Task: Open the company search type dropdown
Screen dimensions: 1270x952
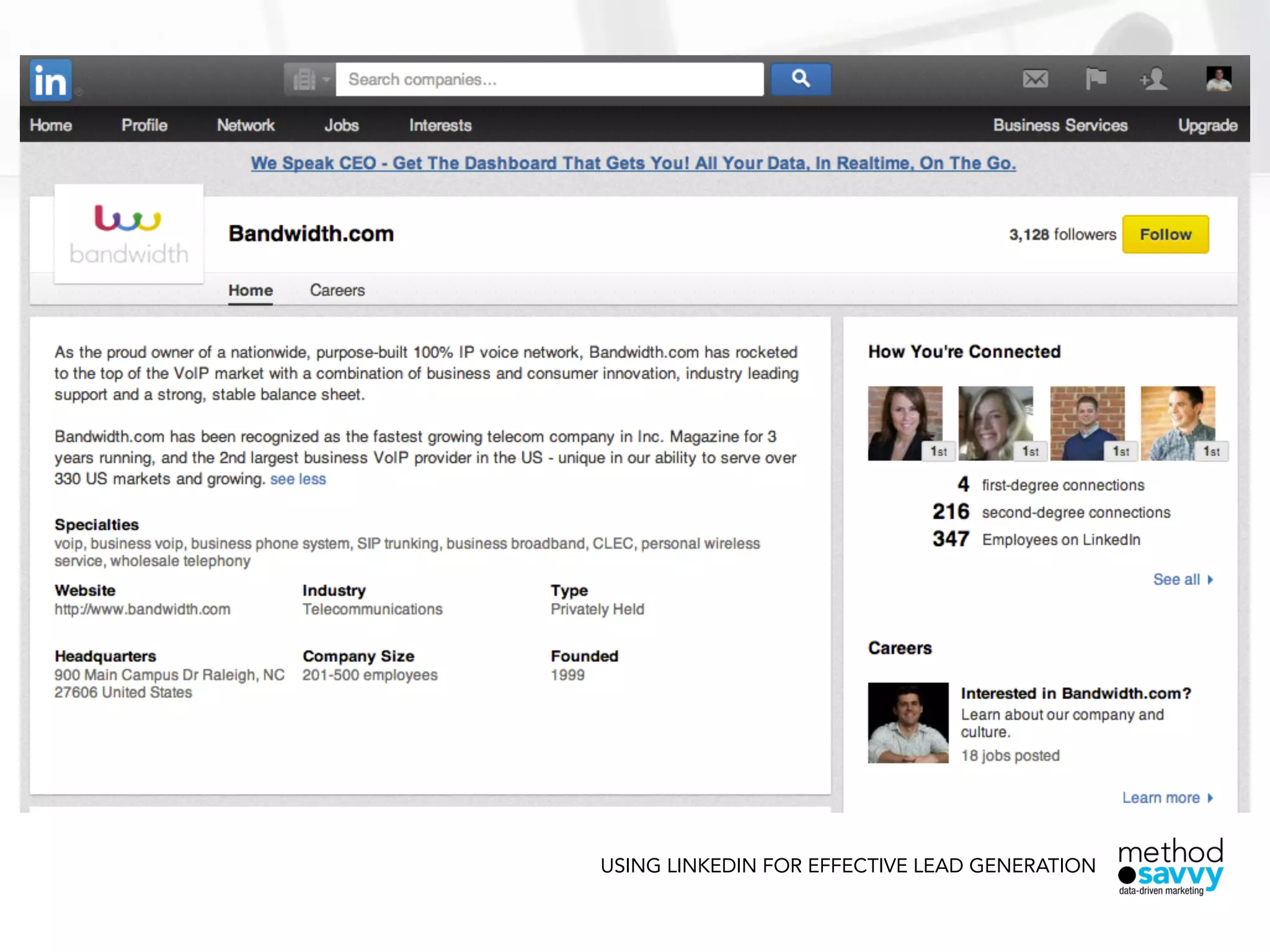Action: click(310, 79)
